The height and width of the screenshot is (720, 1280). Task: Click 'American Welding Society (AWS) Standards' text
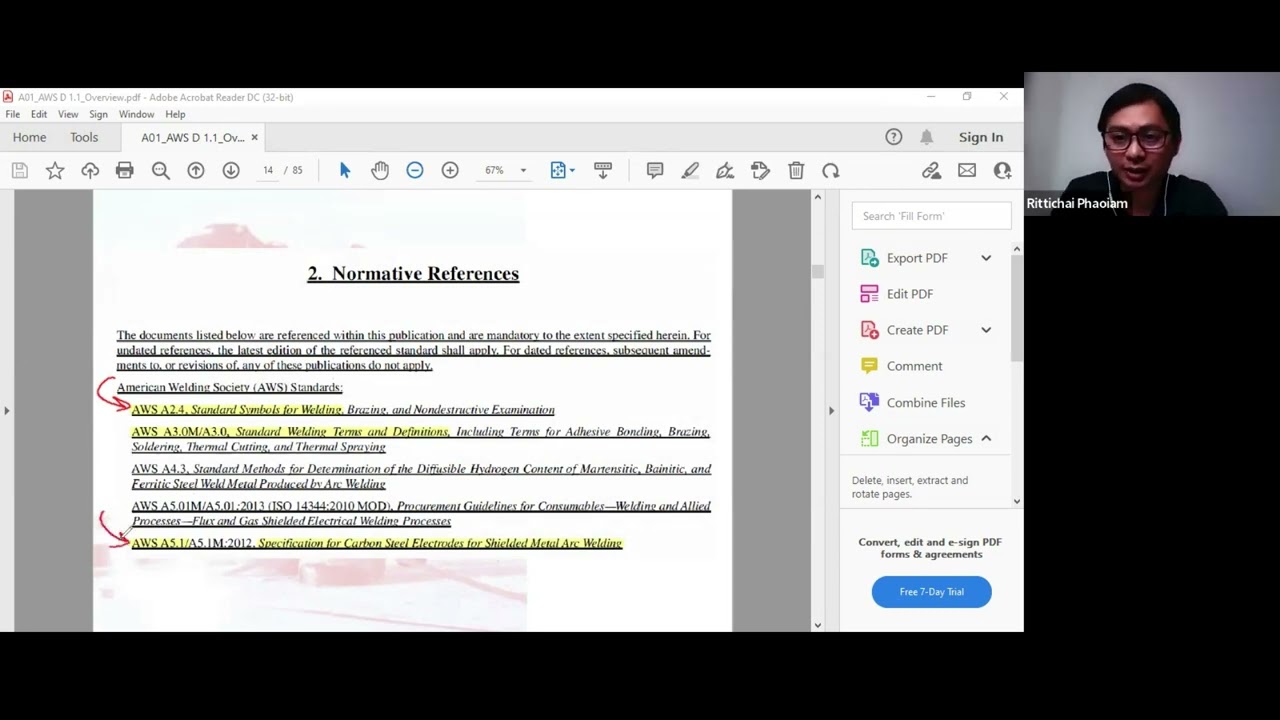229,388
